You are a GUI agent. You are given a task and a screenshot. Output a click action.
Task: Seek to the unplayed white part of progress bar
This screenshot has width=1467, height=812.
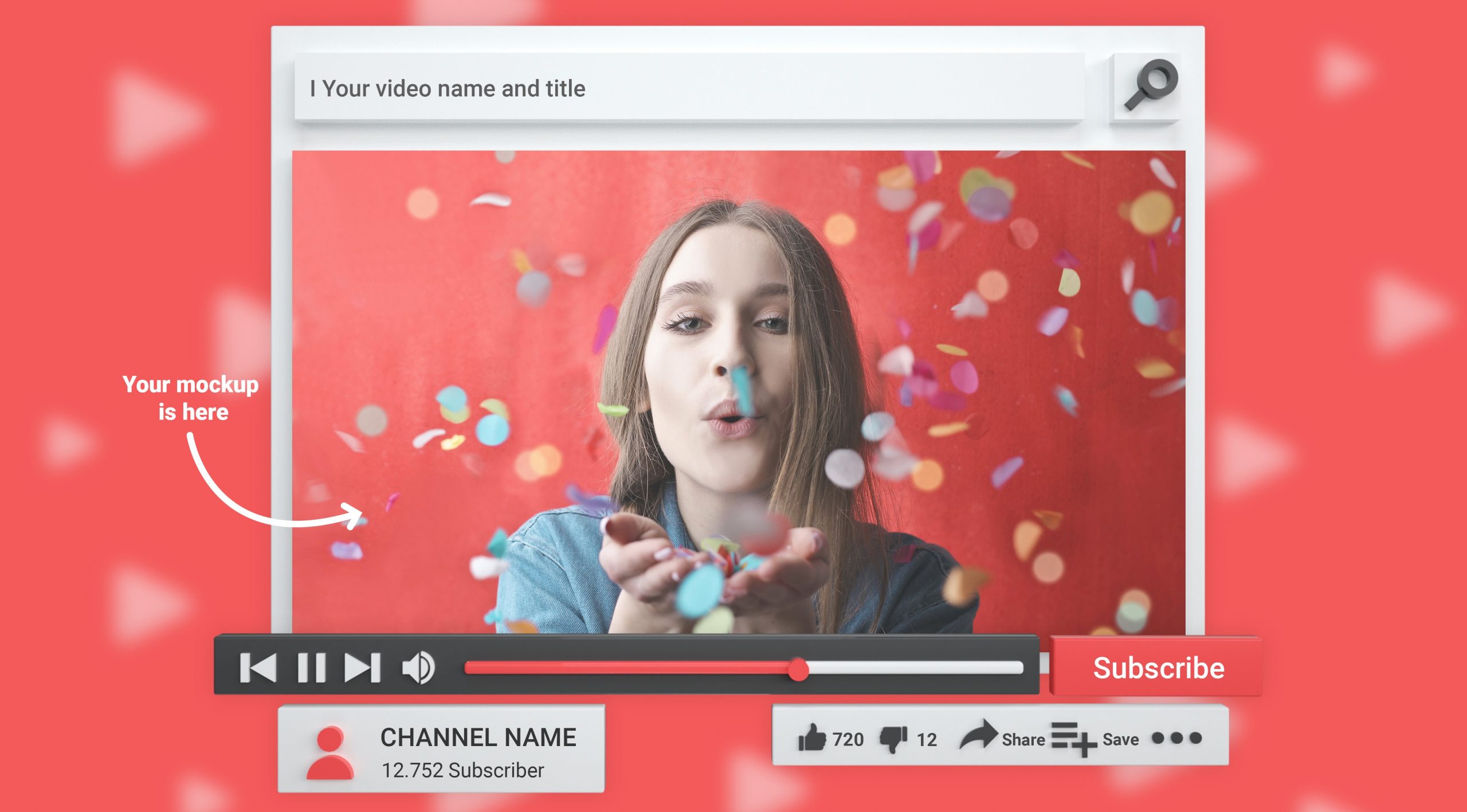coord(916,668)
